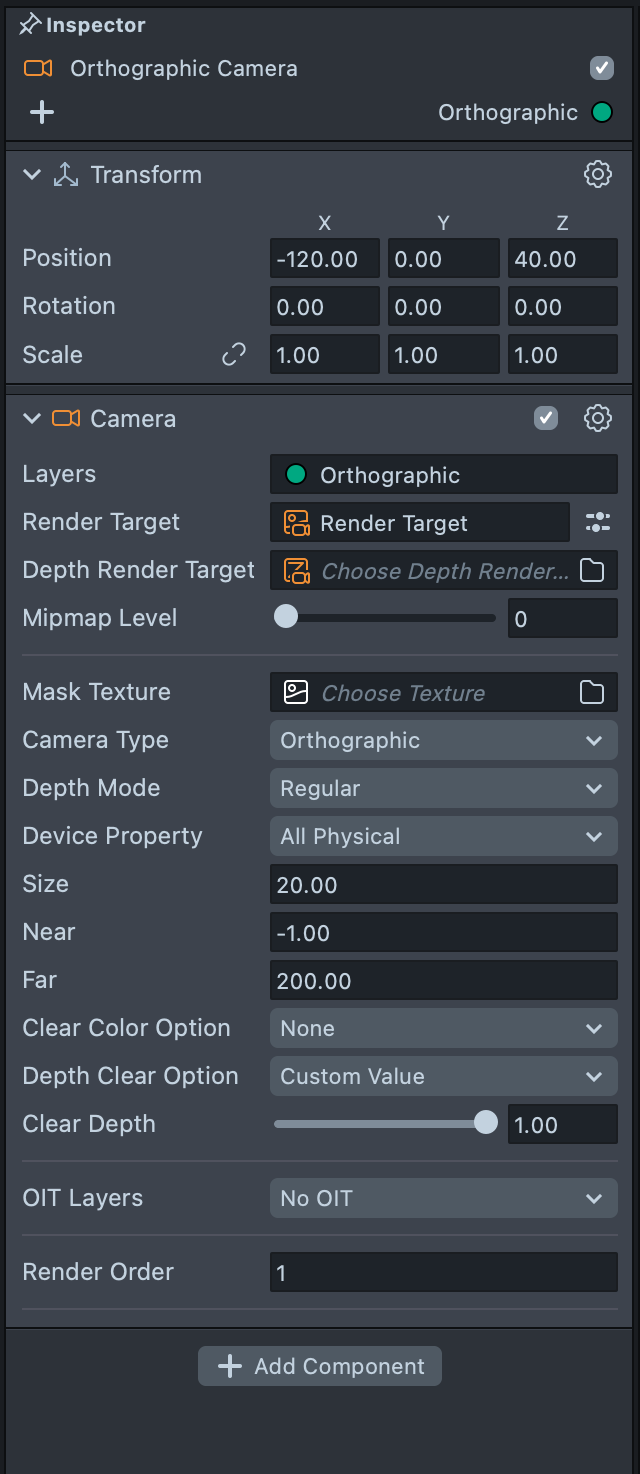
Task: Disable the Camera component checkbox
Action: pyautogui.click(x=545, y=418)
